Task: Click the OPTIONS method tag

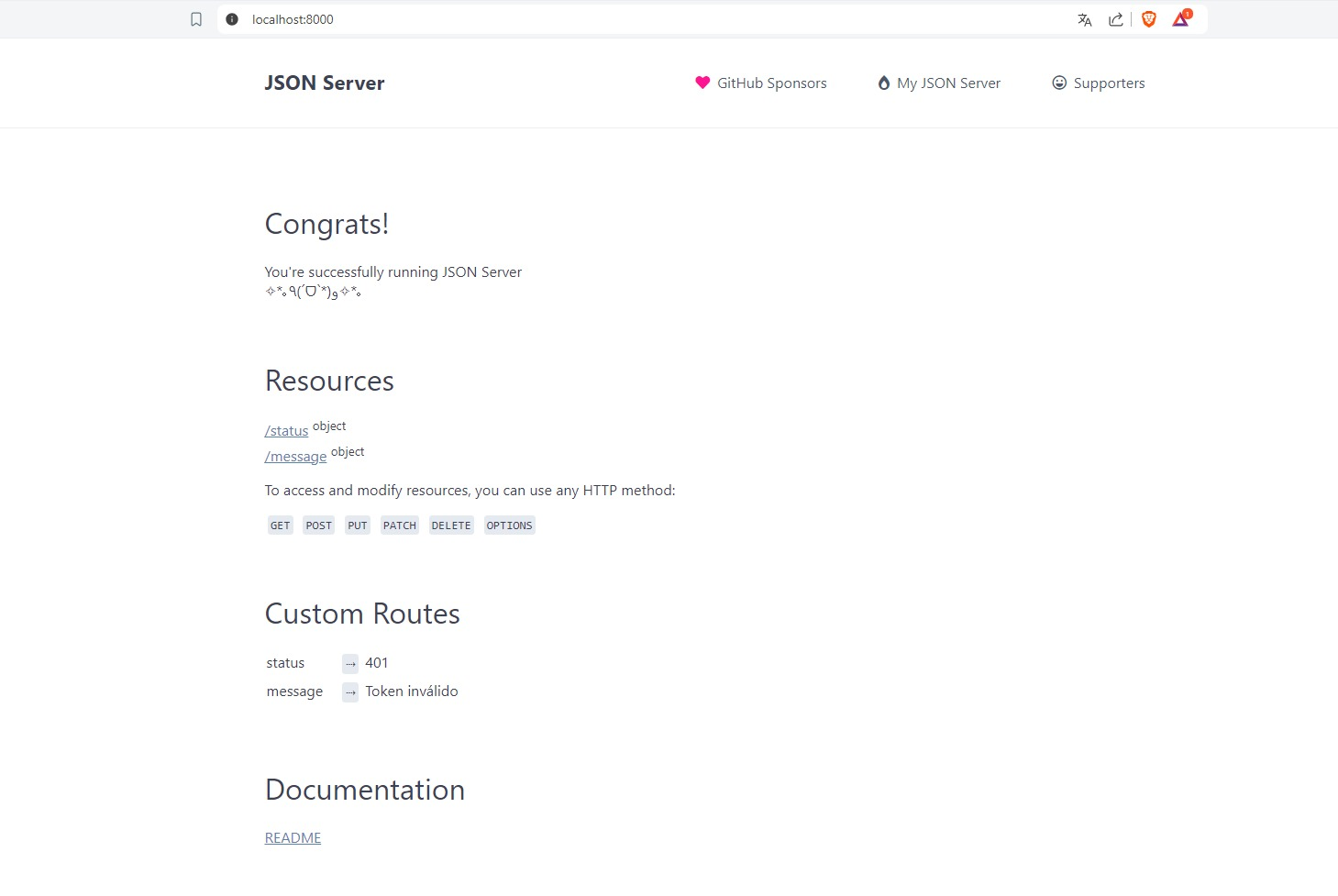Action: [x=510, y=525]
